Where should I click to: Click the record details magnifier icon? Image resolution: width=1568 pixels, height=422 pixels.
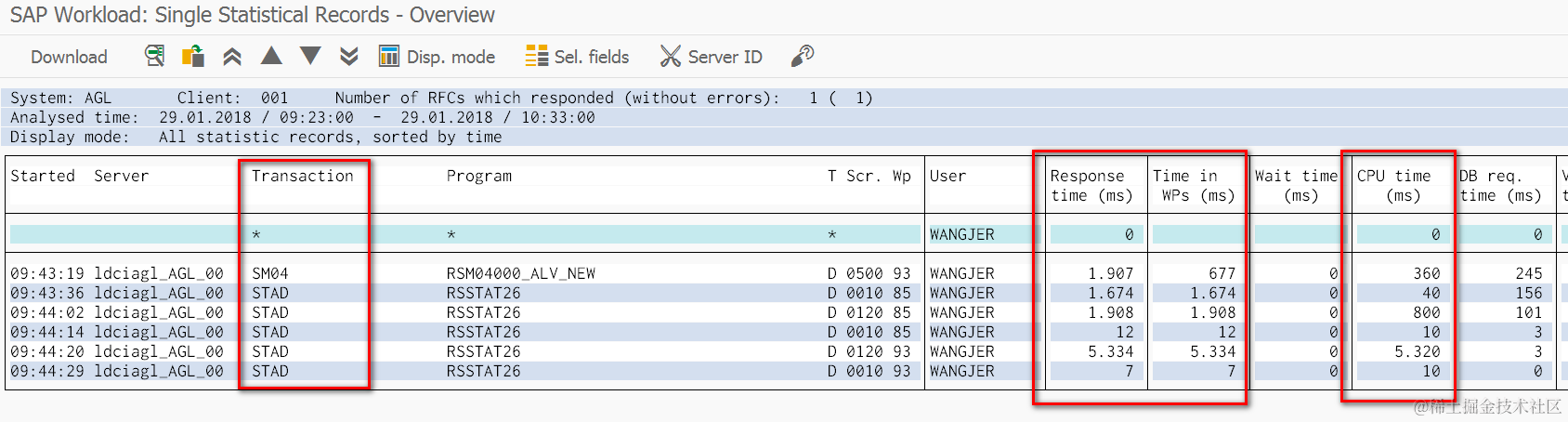[x=154, y=56]
